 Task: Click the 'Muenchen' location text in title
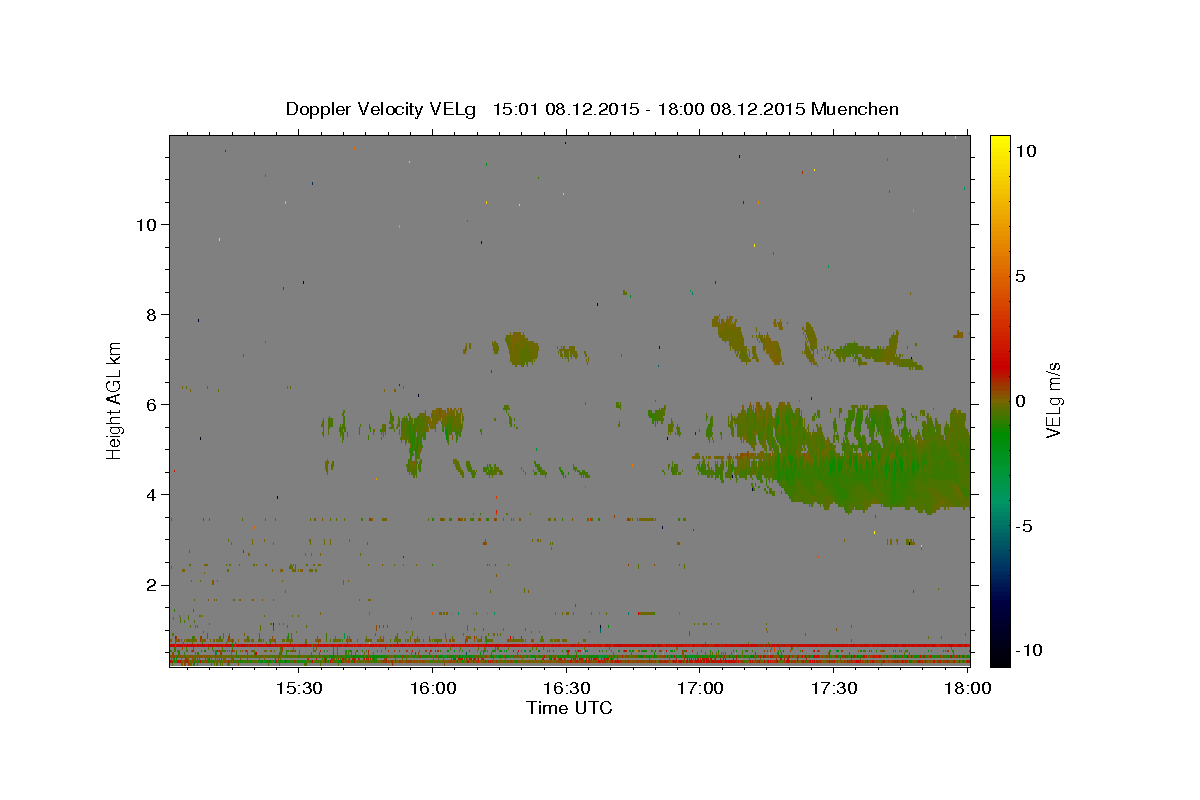[x=855, y=109]
